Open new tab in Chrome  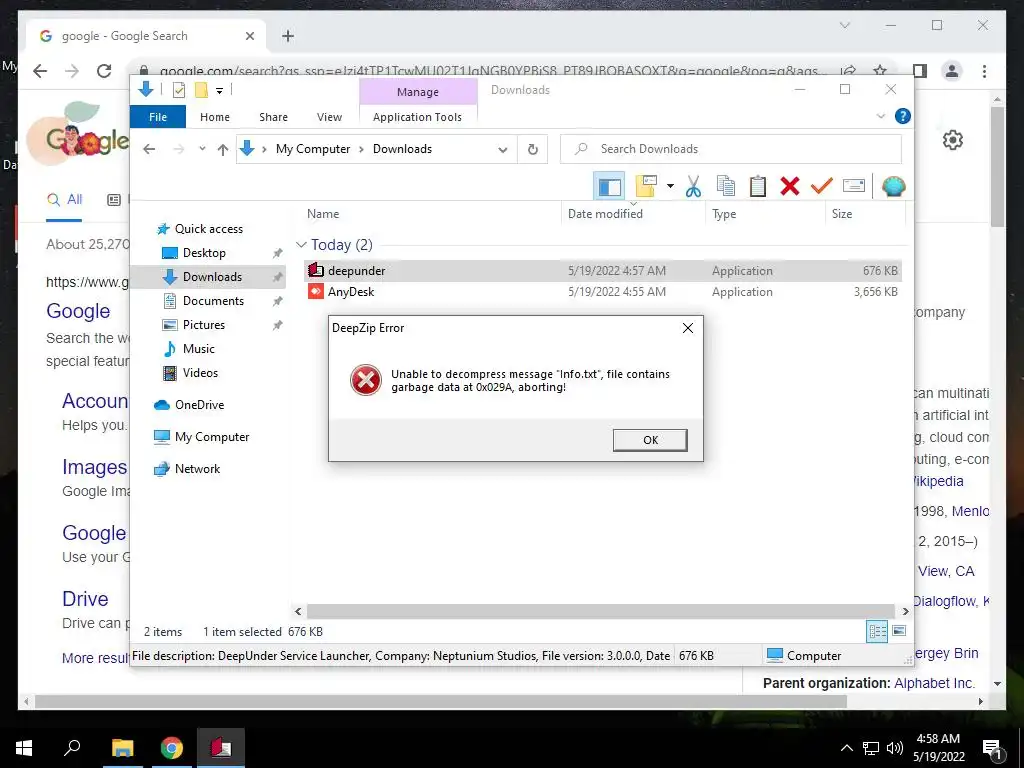[287, 36]
